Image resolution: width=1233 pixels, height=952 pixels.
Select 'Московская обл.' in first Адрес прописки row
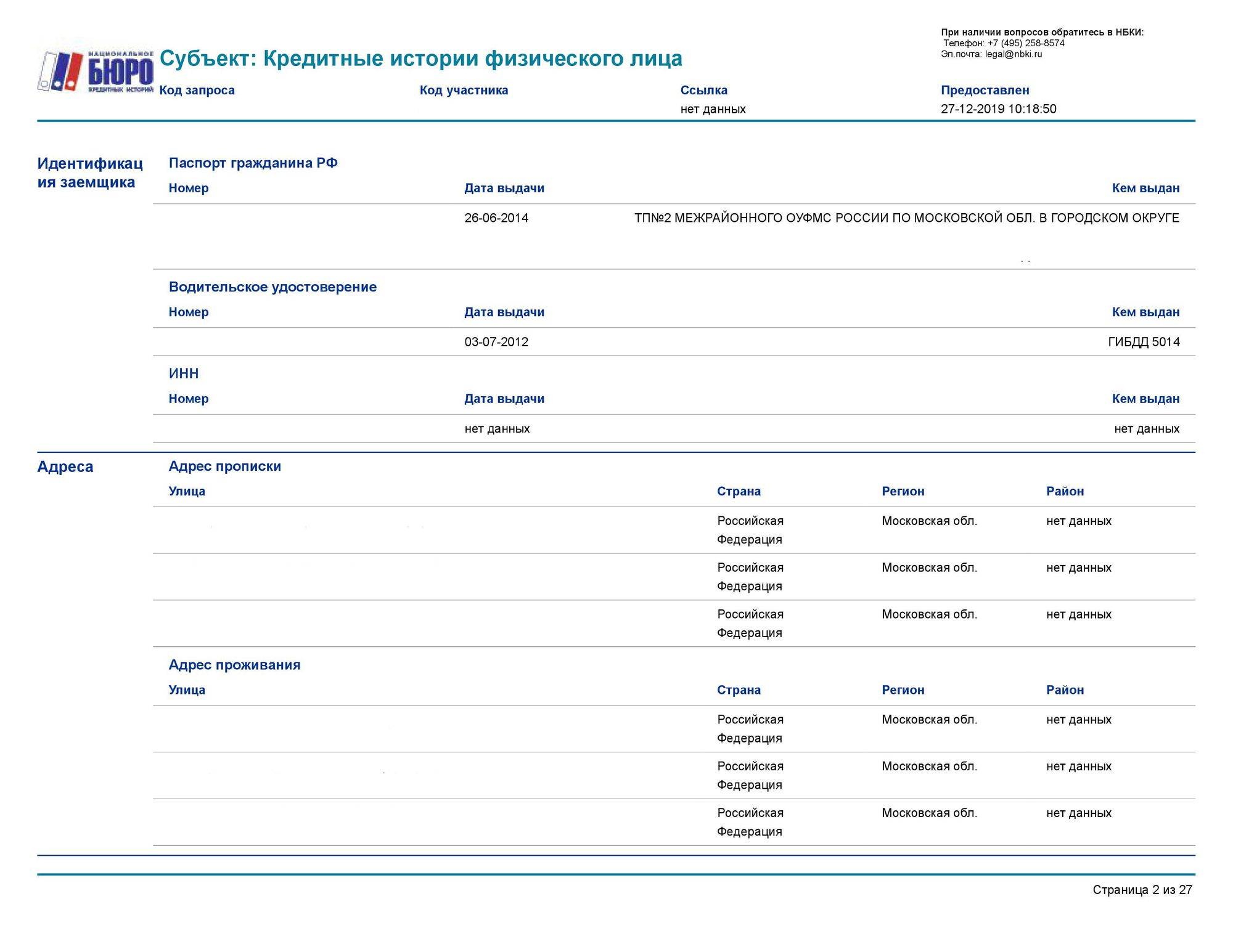929,521
